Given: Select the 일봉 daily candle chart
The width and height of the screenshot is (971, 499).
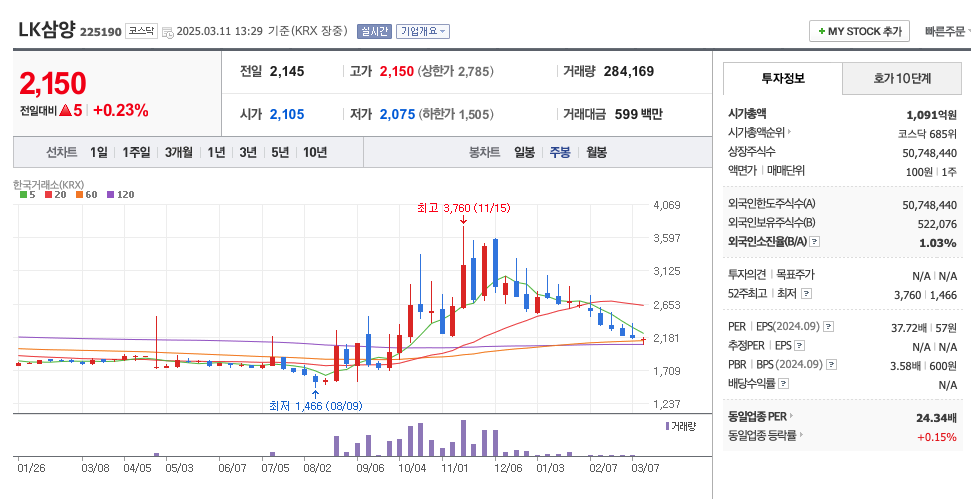Looking at the screenshot, I should pos(524,152).
